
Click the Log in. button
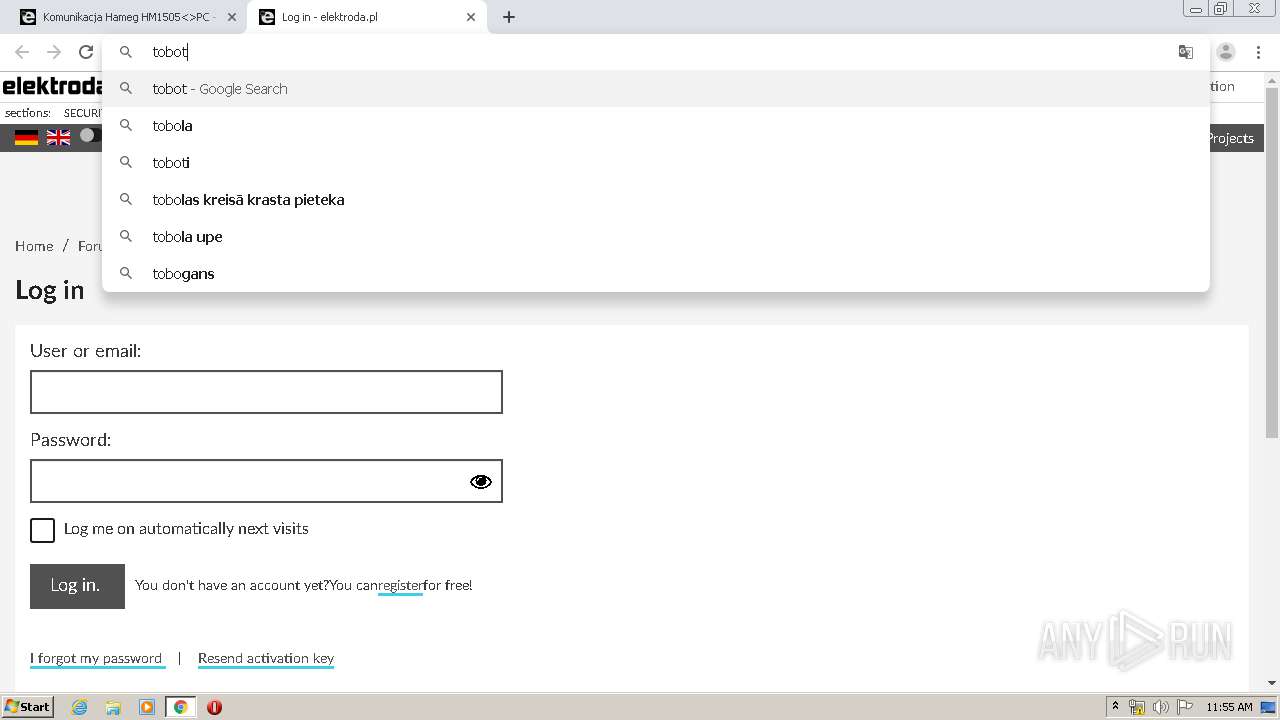click(77, 586)
